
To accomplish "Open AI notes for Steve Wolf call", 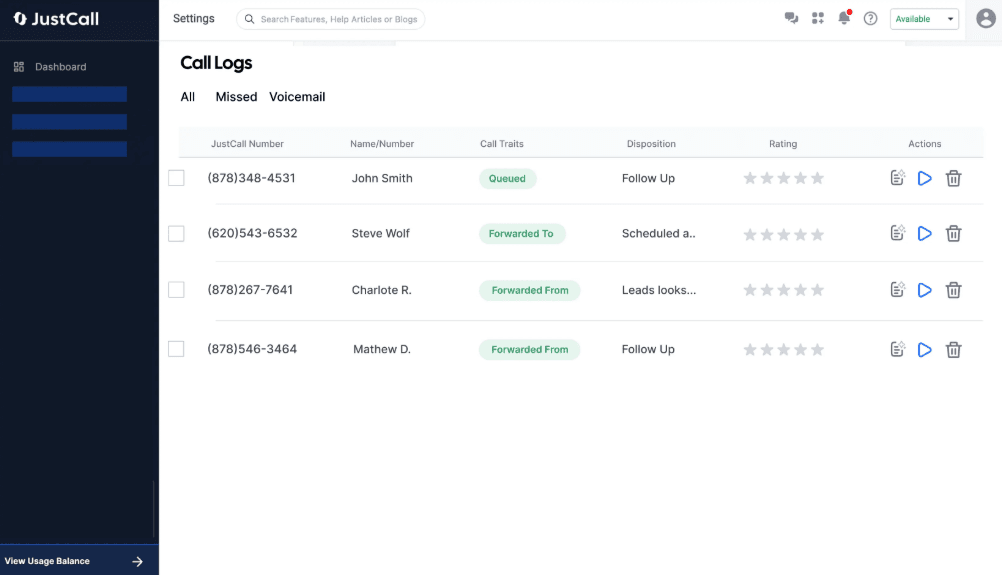I will 898,233.
